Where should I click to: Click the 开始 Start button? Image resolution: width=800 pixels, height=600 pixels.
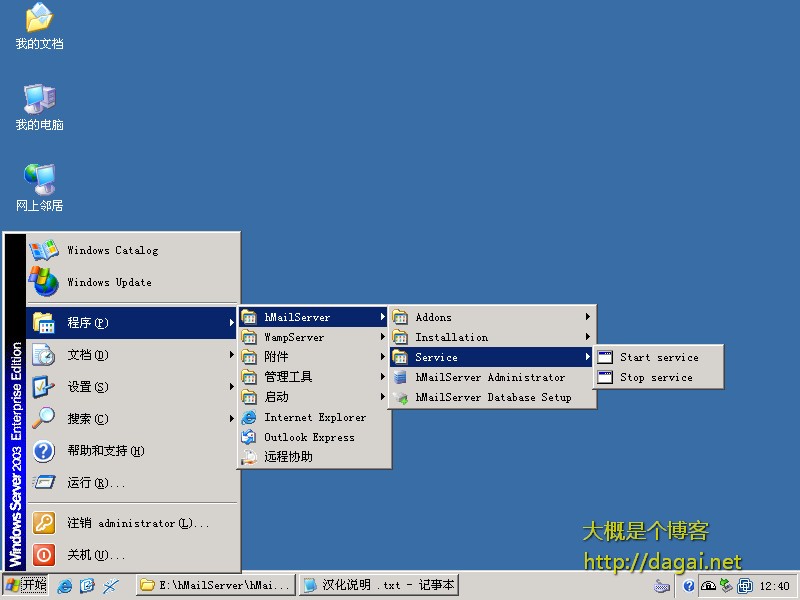pyautogui.click(x=27, y=586)
